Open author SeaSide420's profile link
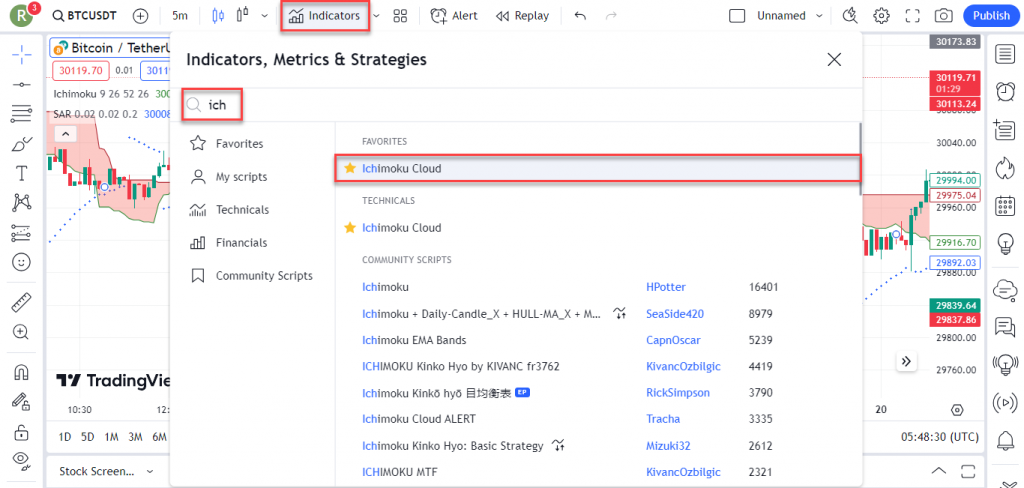 675,314
